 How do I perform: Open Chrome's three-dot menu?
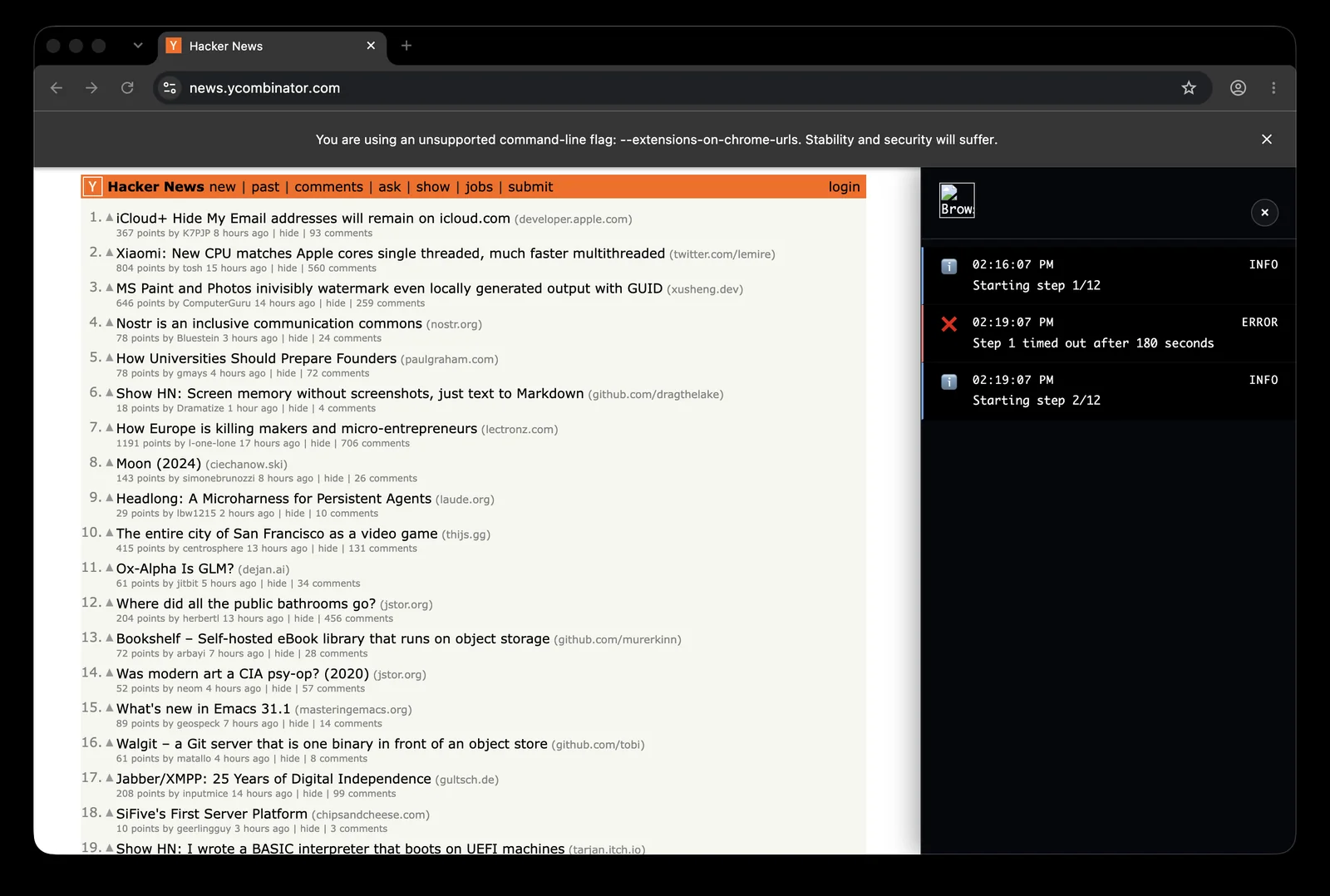(1273, 88)
